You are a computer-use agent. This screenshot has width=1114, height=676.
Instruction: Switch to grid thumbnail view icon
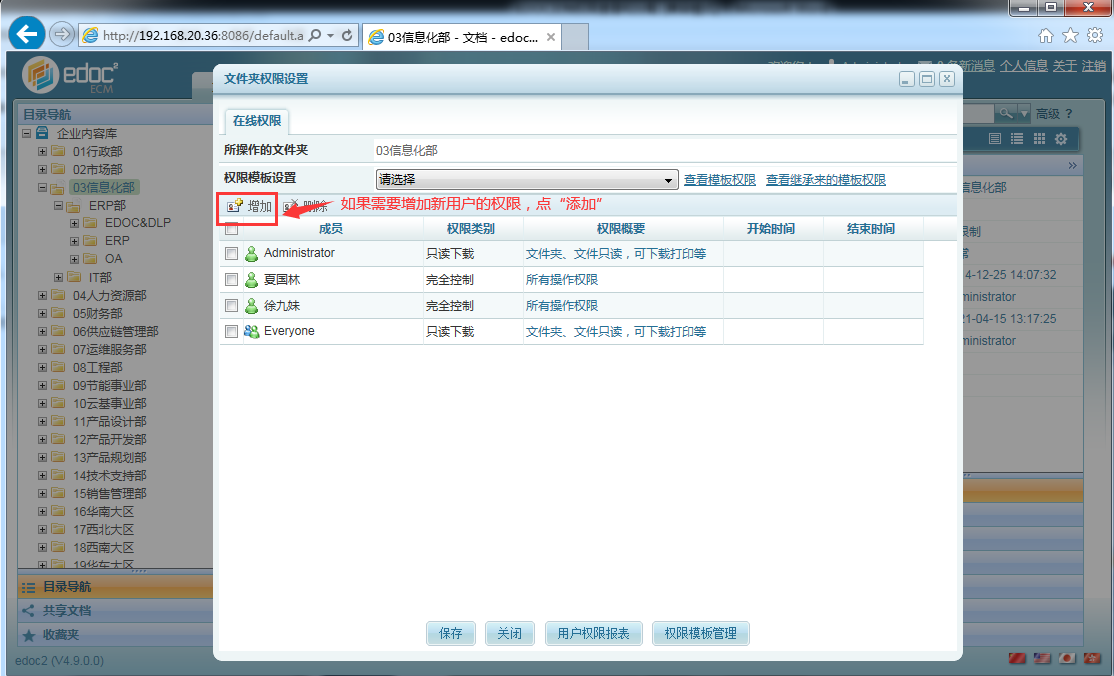(1039, 139)
